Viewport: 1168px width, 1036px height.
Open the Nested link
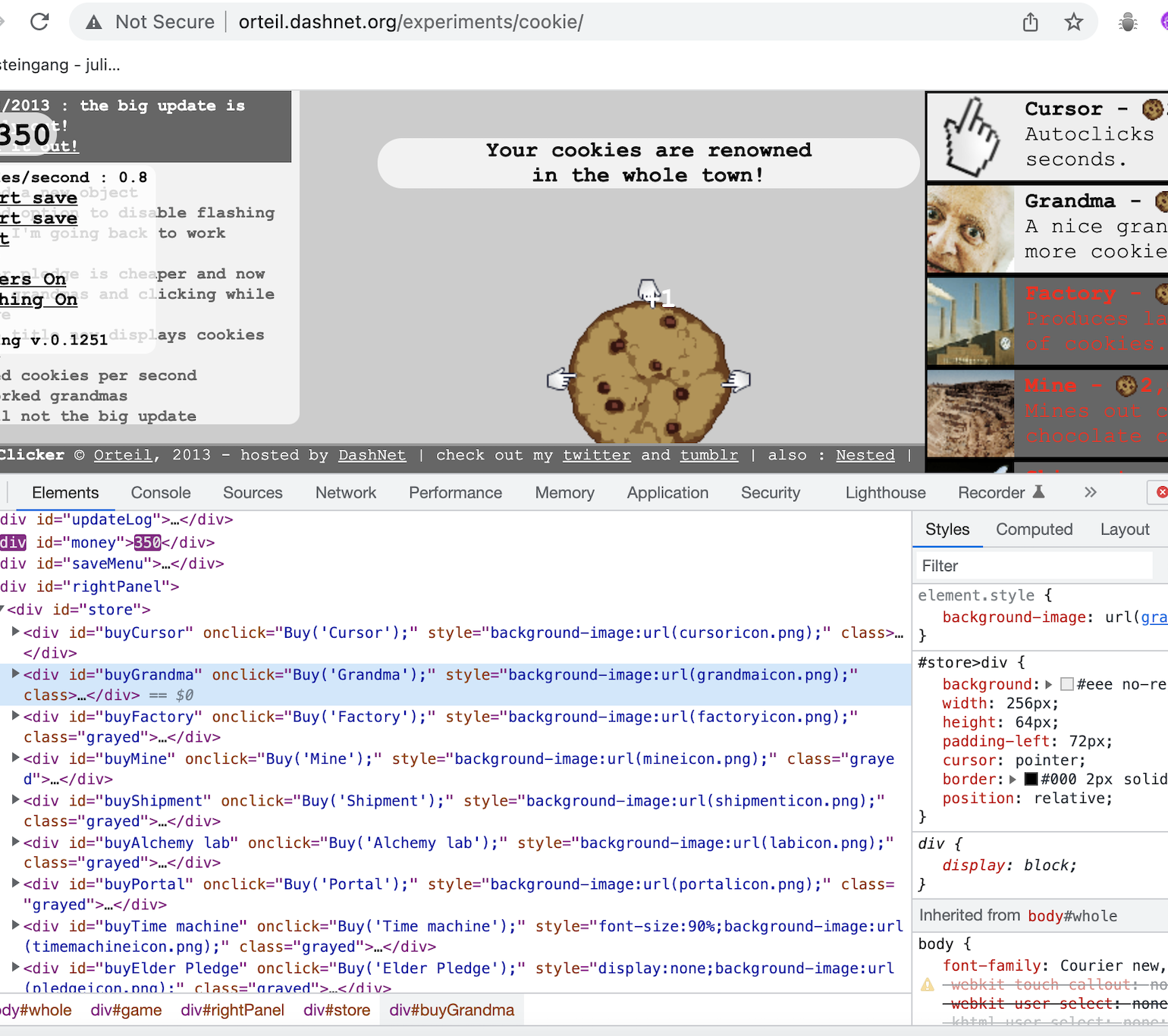(x=865, y=455)
